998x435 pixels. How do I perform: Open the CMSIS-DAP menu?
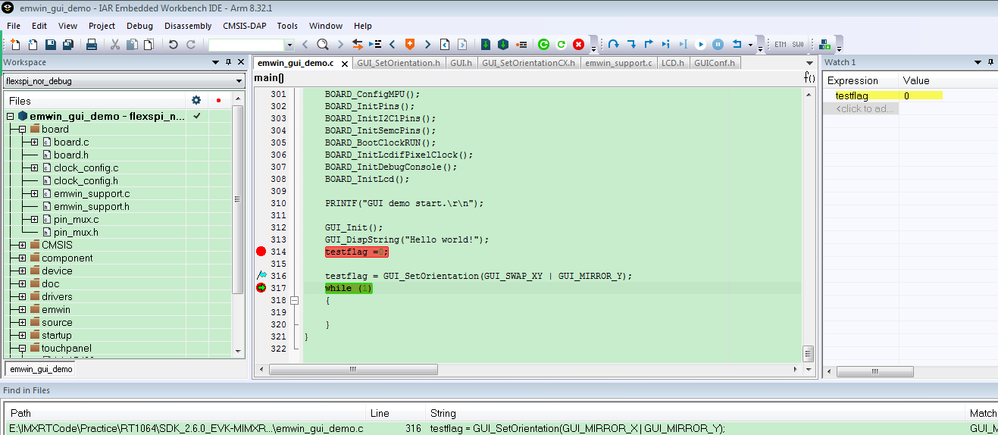point(244,26)
